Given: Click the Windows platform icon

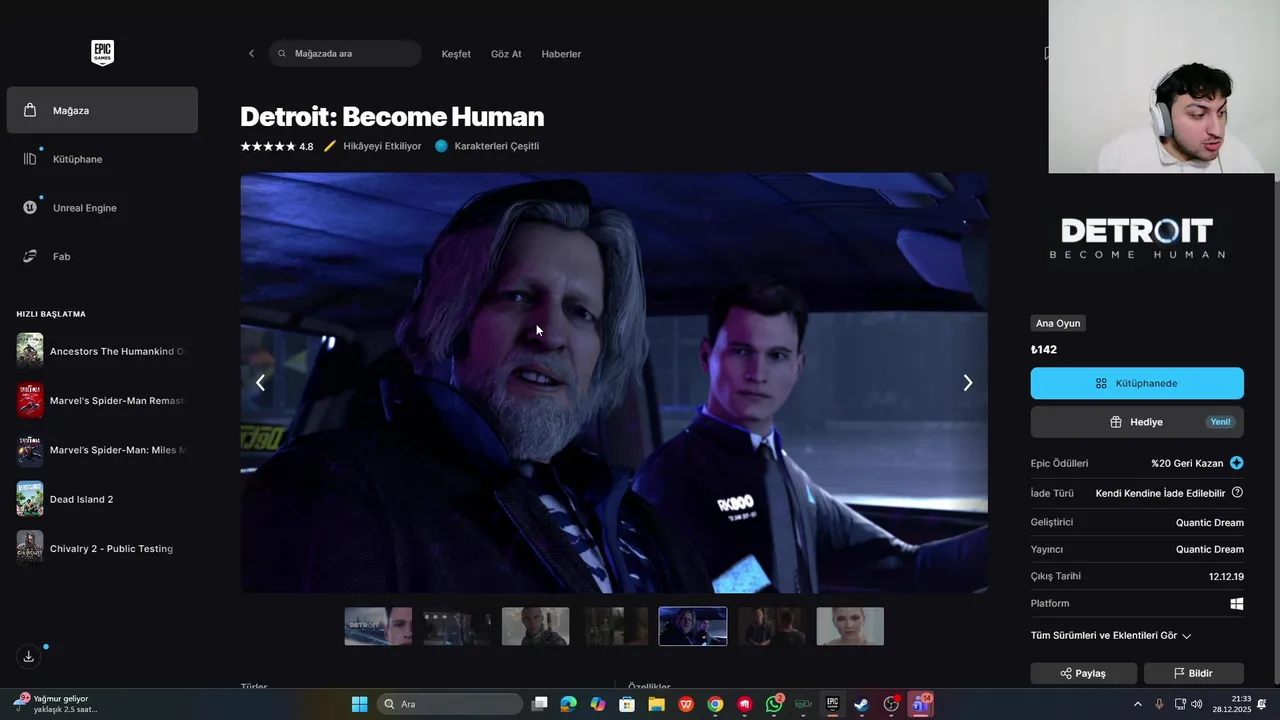Looking at the screenshot, I should click(1237, 604).
